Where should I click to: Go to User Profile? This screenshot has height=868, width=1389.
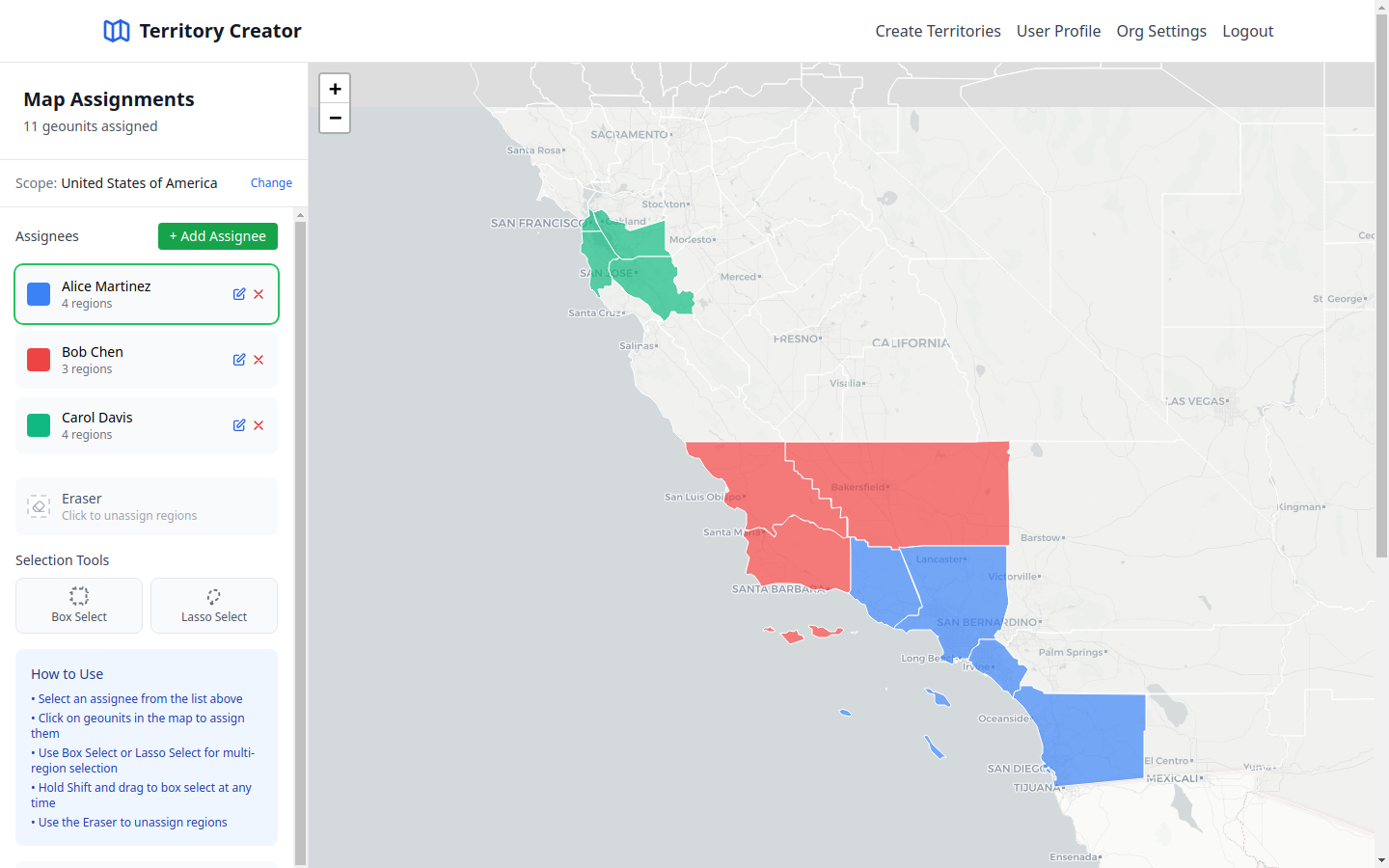click(1058, 31)
